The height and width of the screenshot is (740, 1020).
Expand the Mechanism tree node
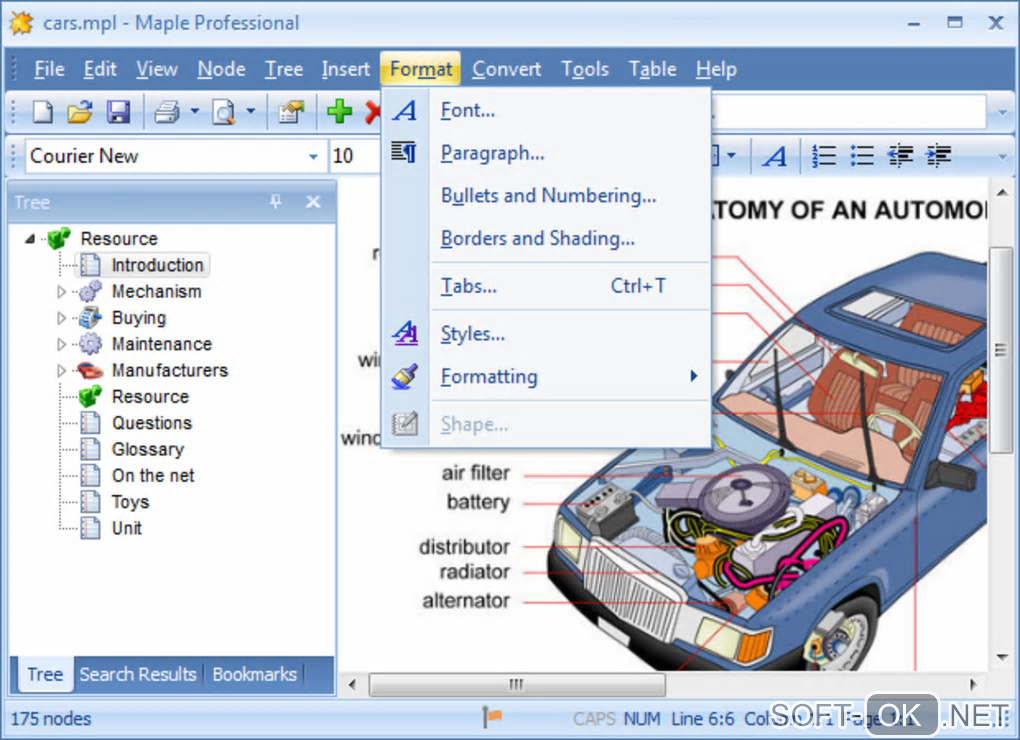(62, 291)
